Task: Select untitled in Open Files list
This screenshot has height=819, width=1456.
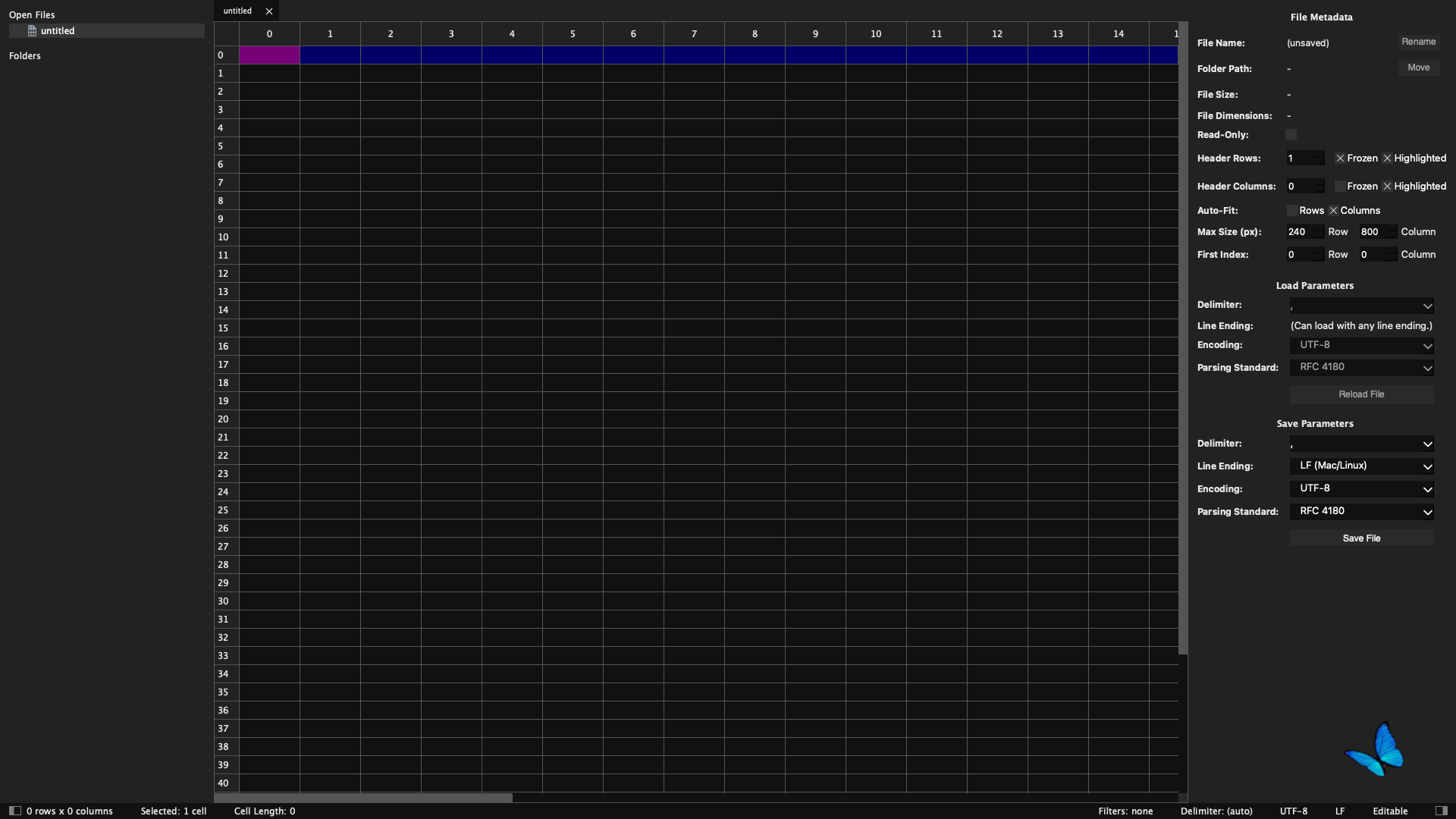Action: (x=107, y=31)
